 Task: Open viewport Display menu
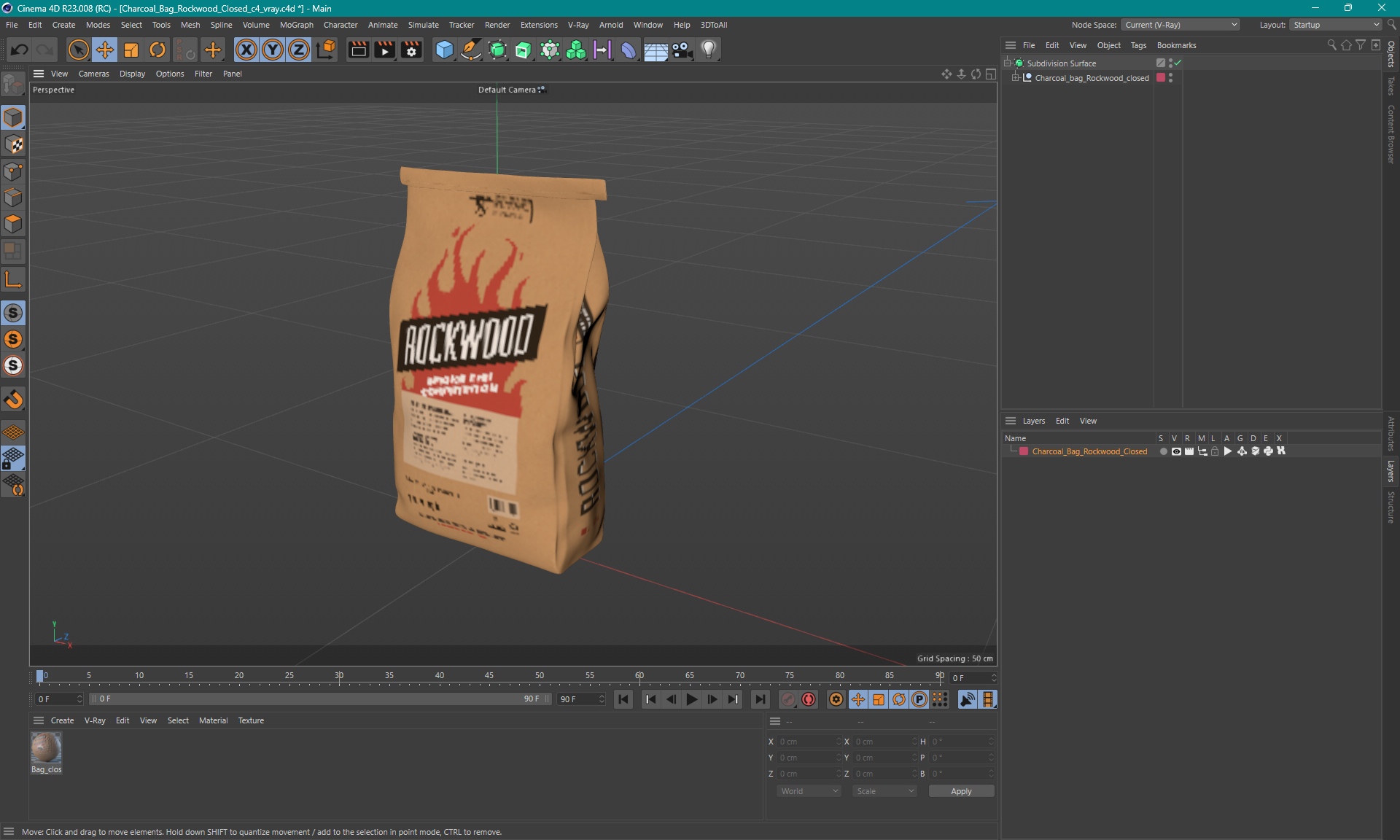pyautogui.click(x=132, y=74)
